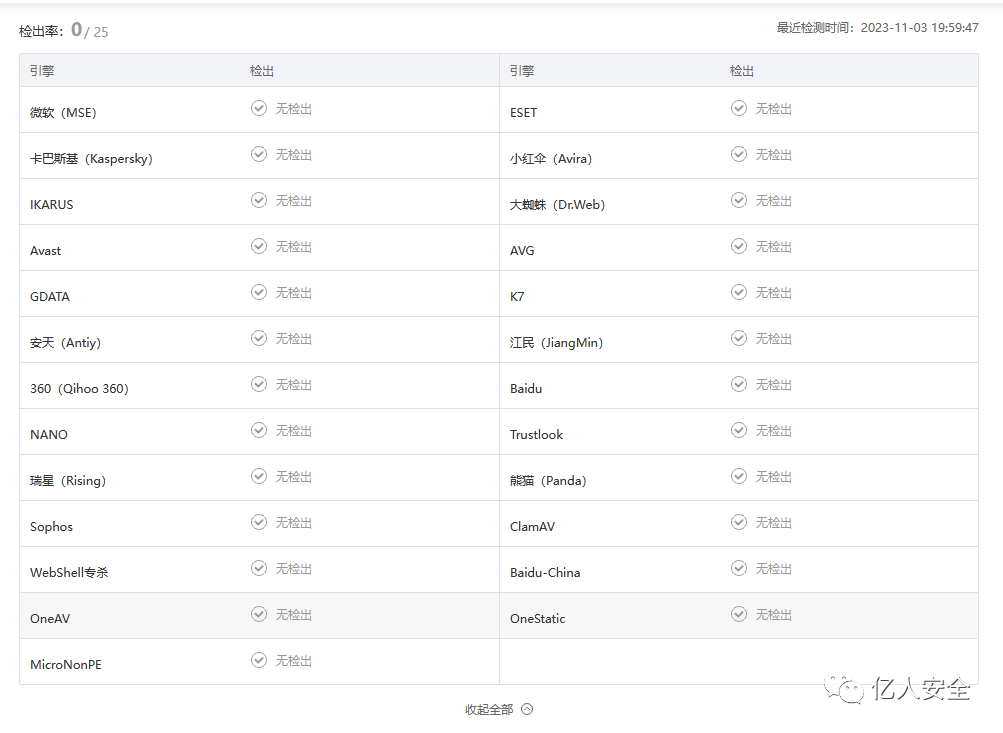Click the check icon in the K7 row
Viewport: 1003px width, 733px height.
pyautogui.click(x=739, y=292)
